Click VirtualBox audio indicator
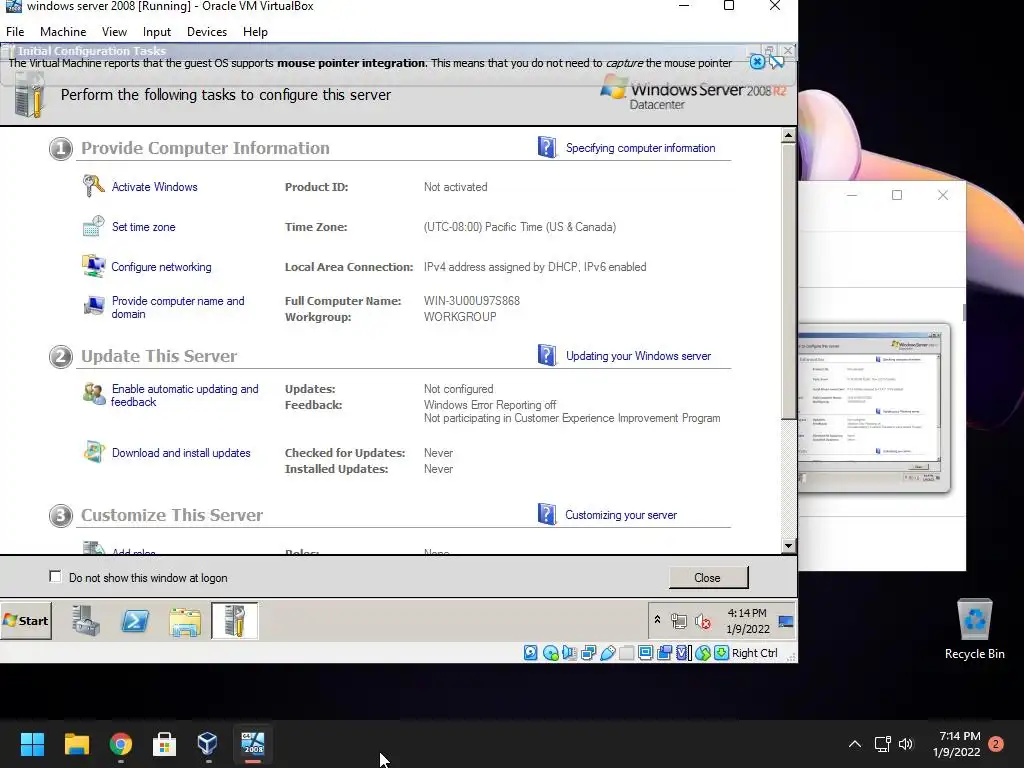 click(569, 652)
